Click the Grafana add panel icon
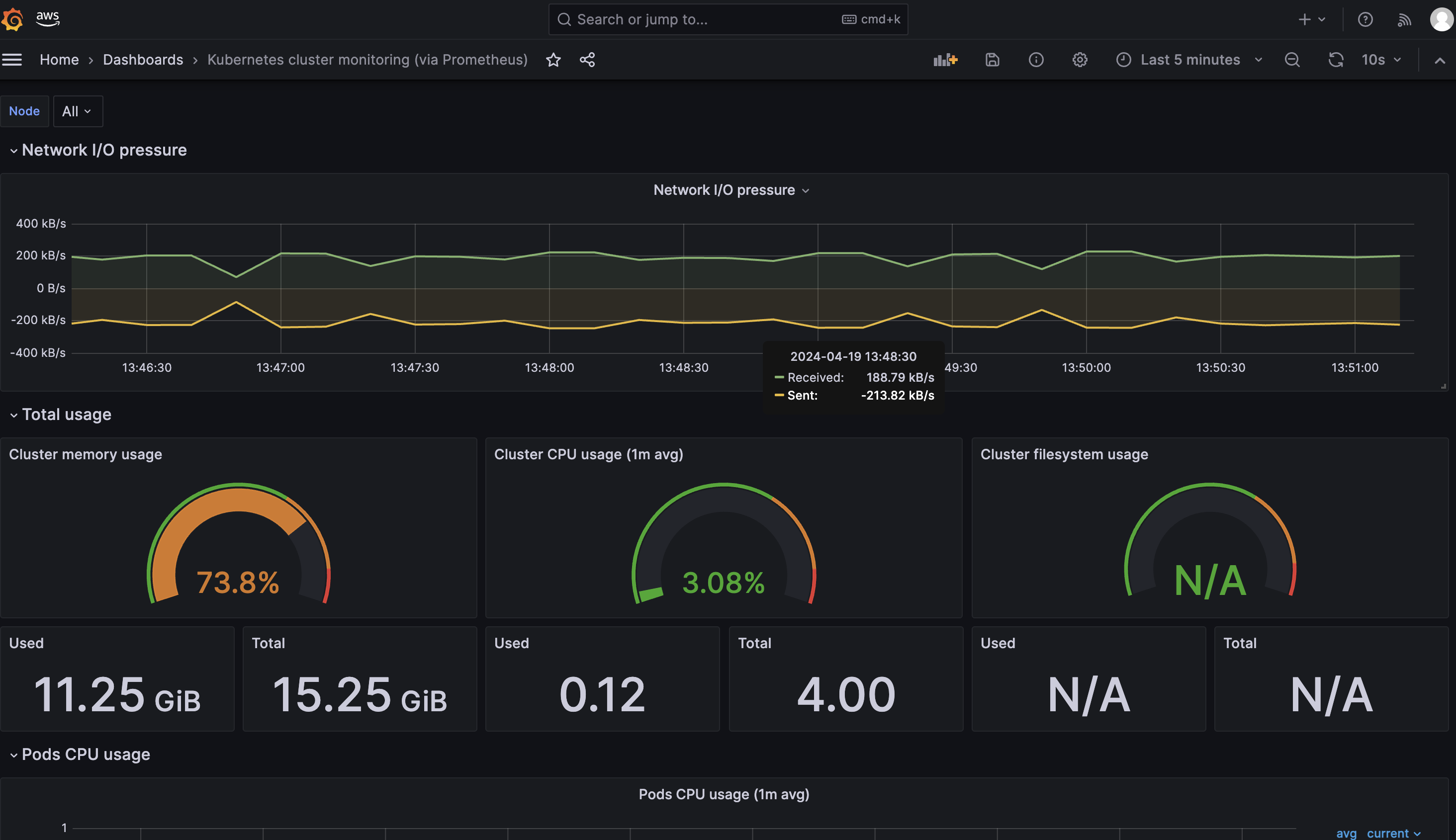 pyautogui.click(x=944, y=59)
